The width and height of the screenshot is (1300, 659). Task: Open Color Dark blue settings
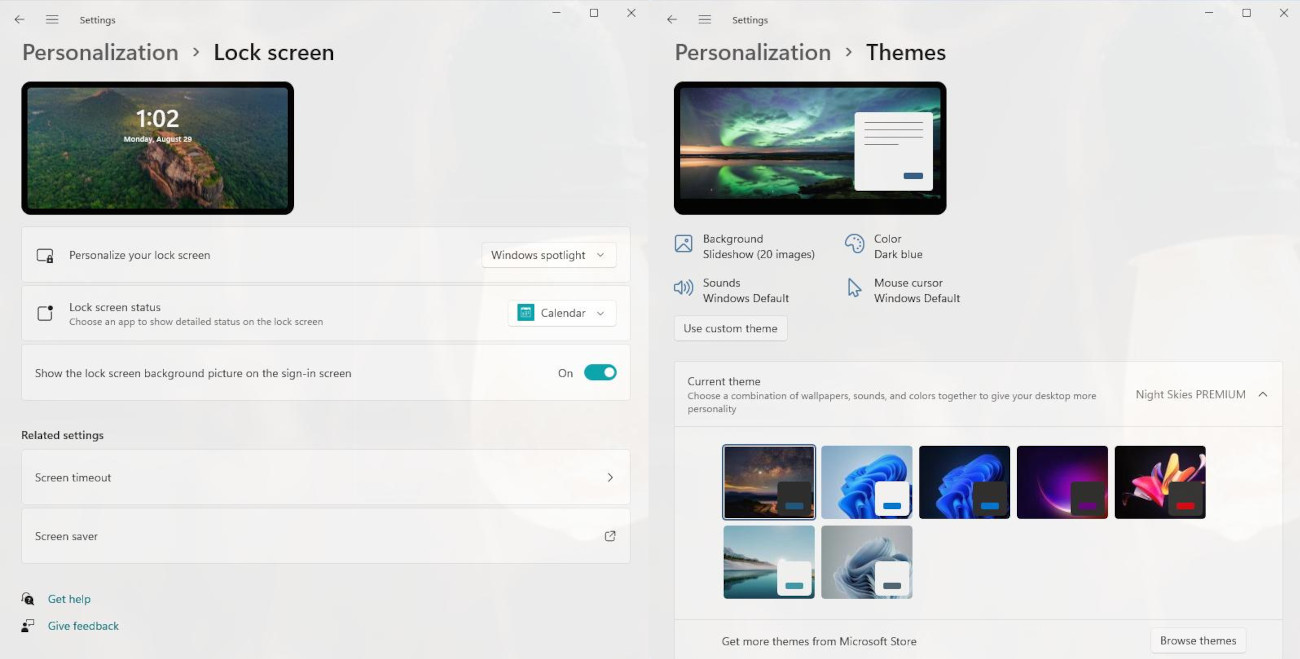(x=885, y=247)
